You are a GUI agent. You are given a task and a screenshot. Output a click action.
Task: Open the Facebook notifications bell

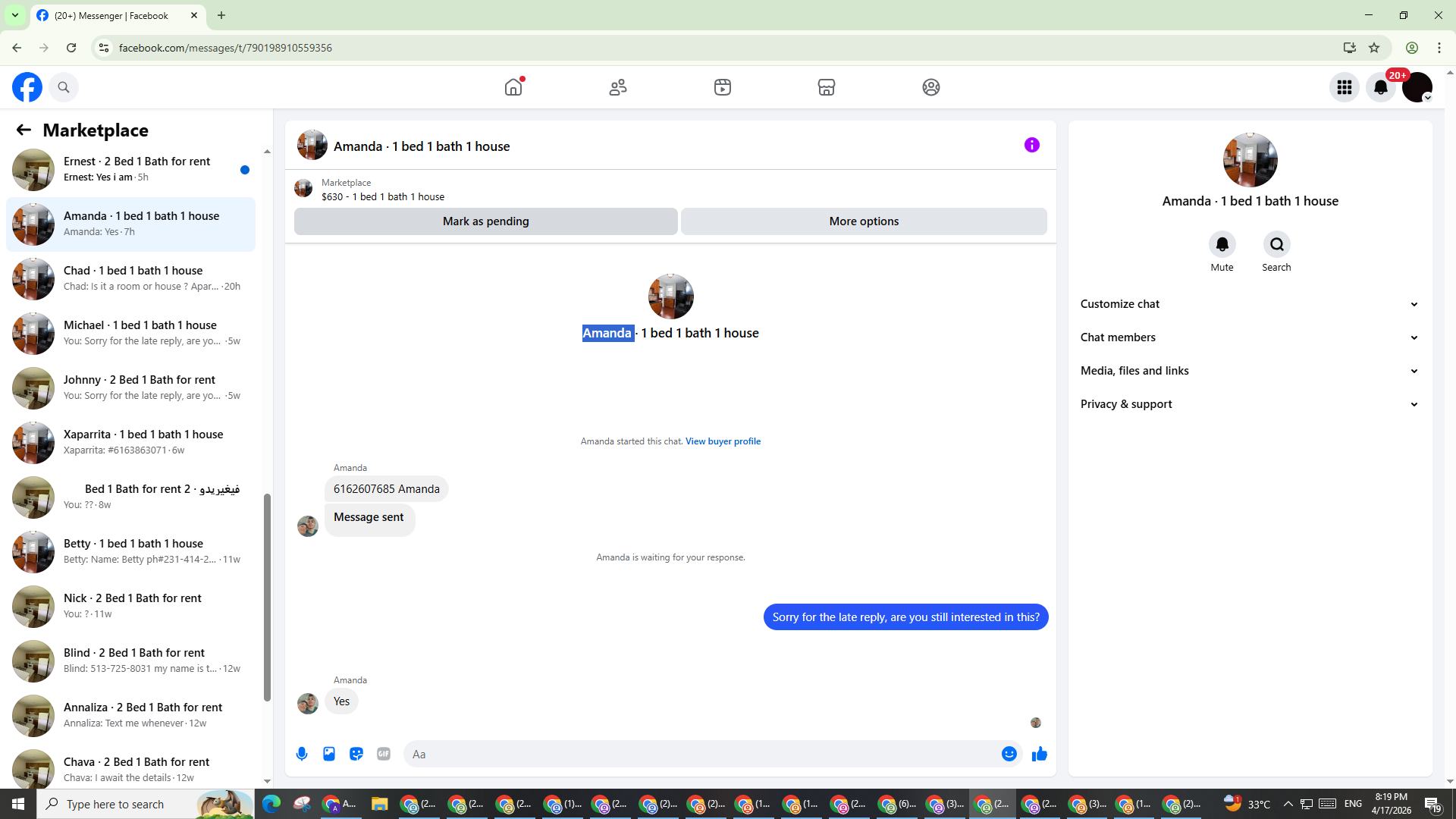coord(1380,87)
